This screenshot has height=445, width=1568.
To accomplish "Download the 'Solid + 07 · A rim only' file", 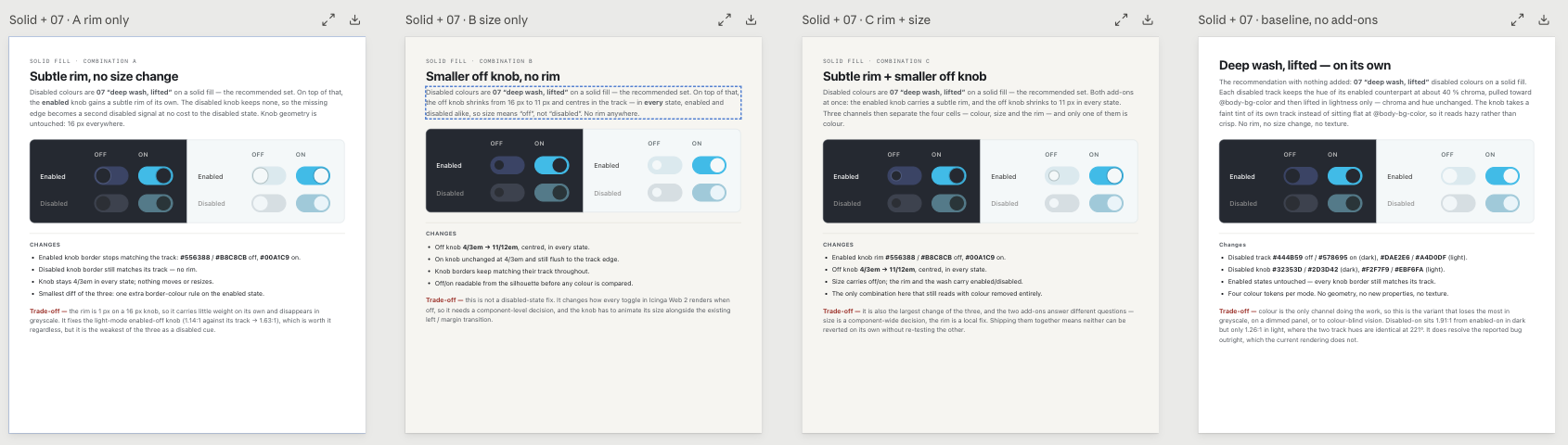I will pyautogui.click(x=354, y=19).
